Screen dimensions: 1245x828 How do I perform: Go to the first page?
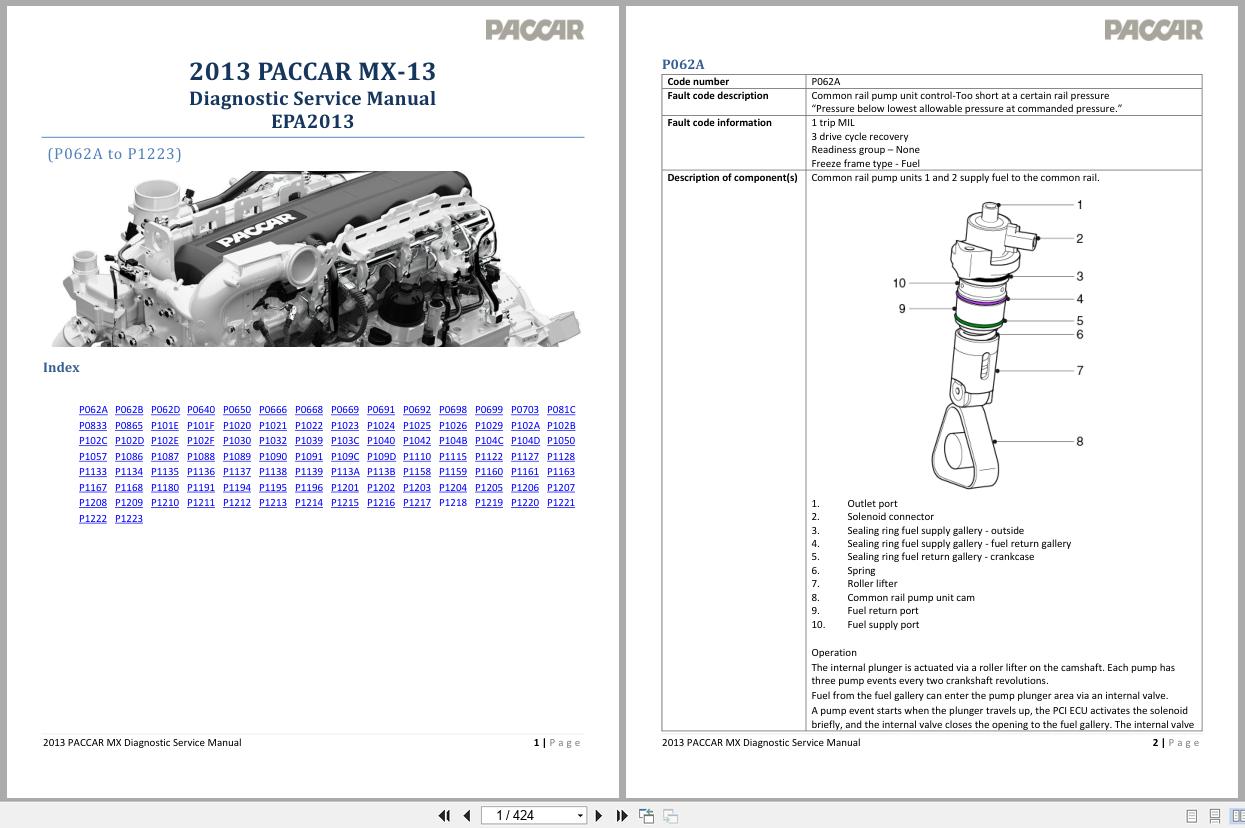pos(444,815)
